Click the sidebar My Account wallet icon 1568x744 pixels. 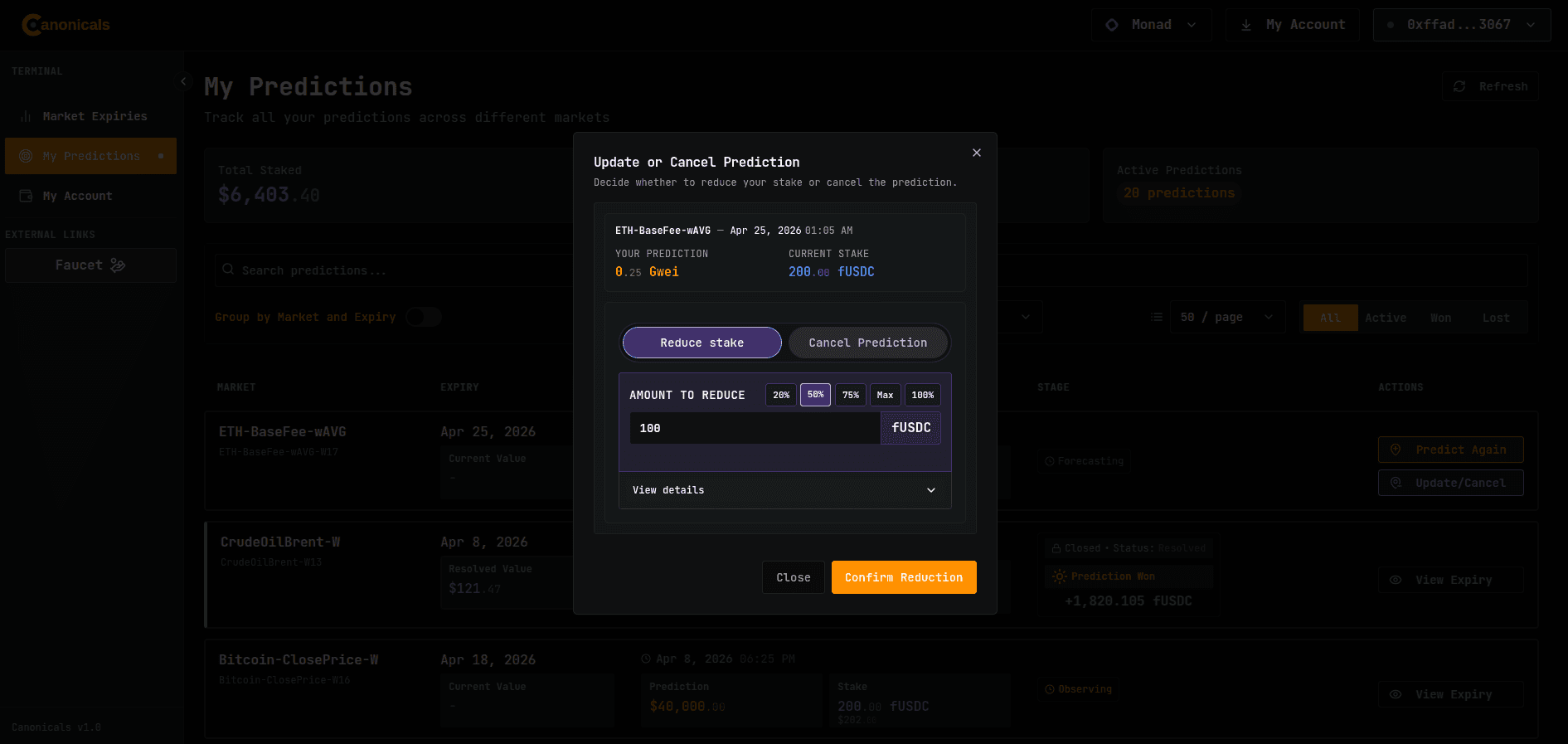point(26,196)
